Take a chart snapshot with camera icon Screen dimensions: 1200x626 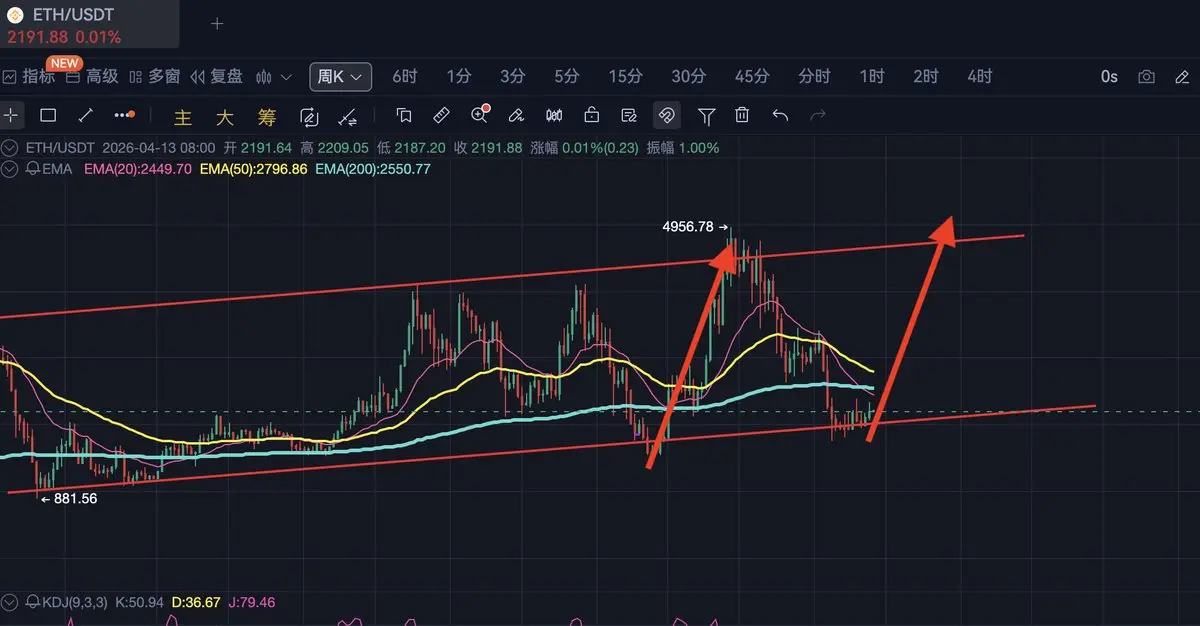coord(1147,77)
